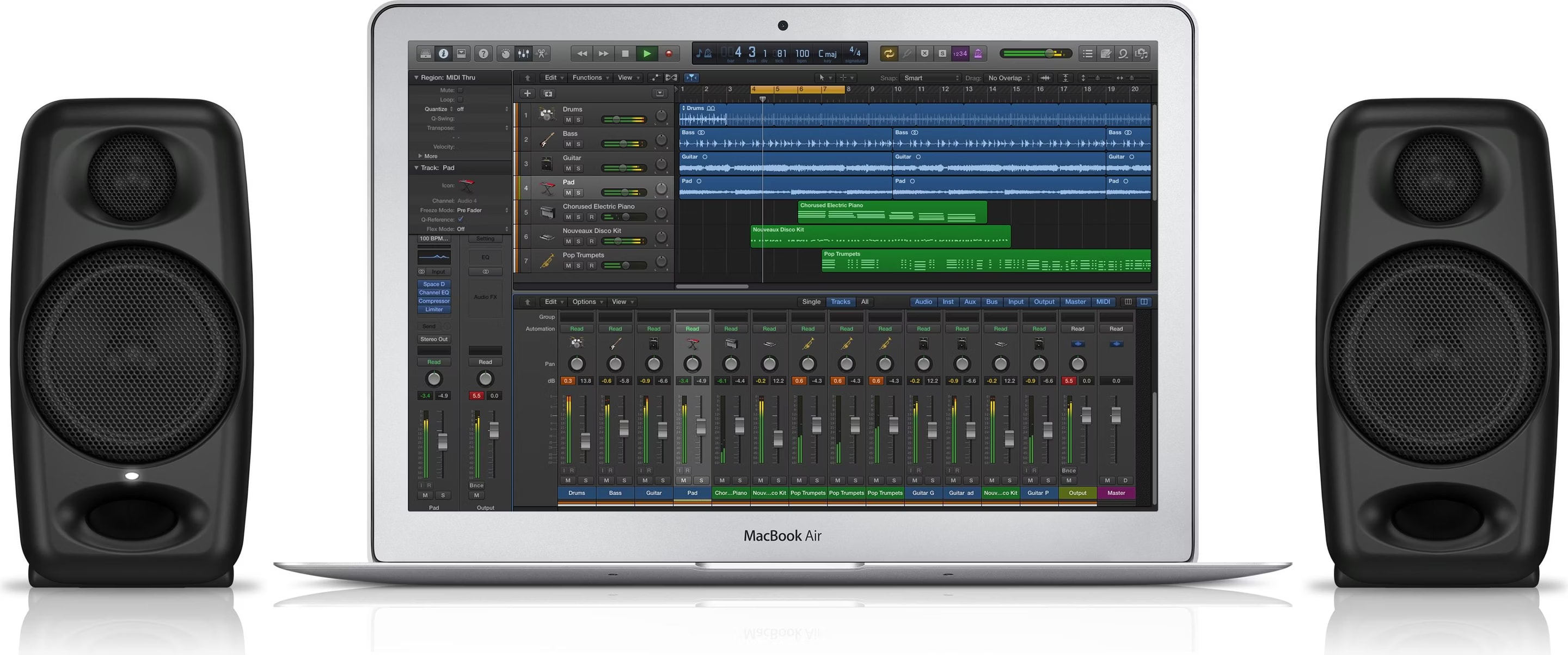Open Freeze Mode Pre Fader popup
This screenshot has width=1568, height=655.
pos(482,211)
